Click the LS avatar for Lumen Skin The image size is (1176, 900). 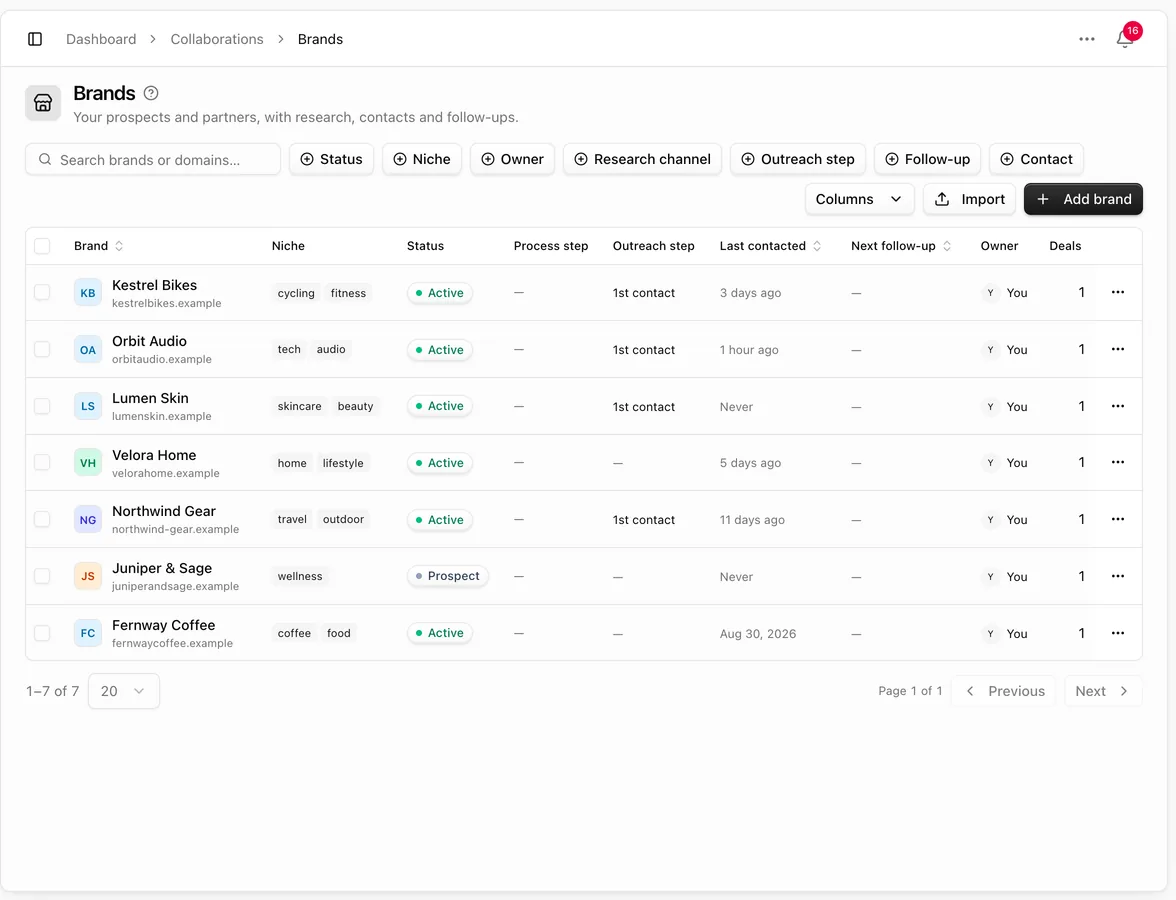pyautogui.click(x=88, y=406)
